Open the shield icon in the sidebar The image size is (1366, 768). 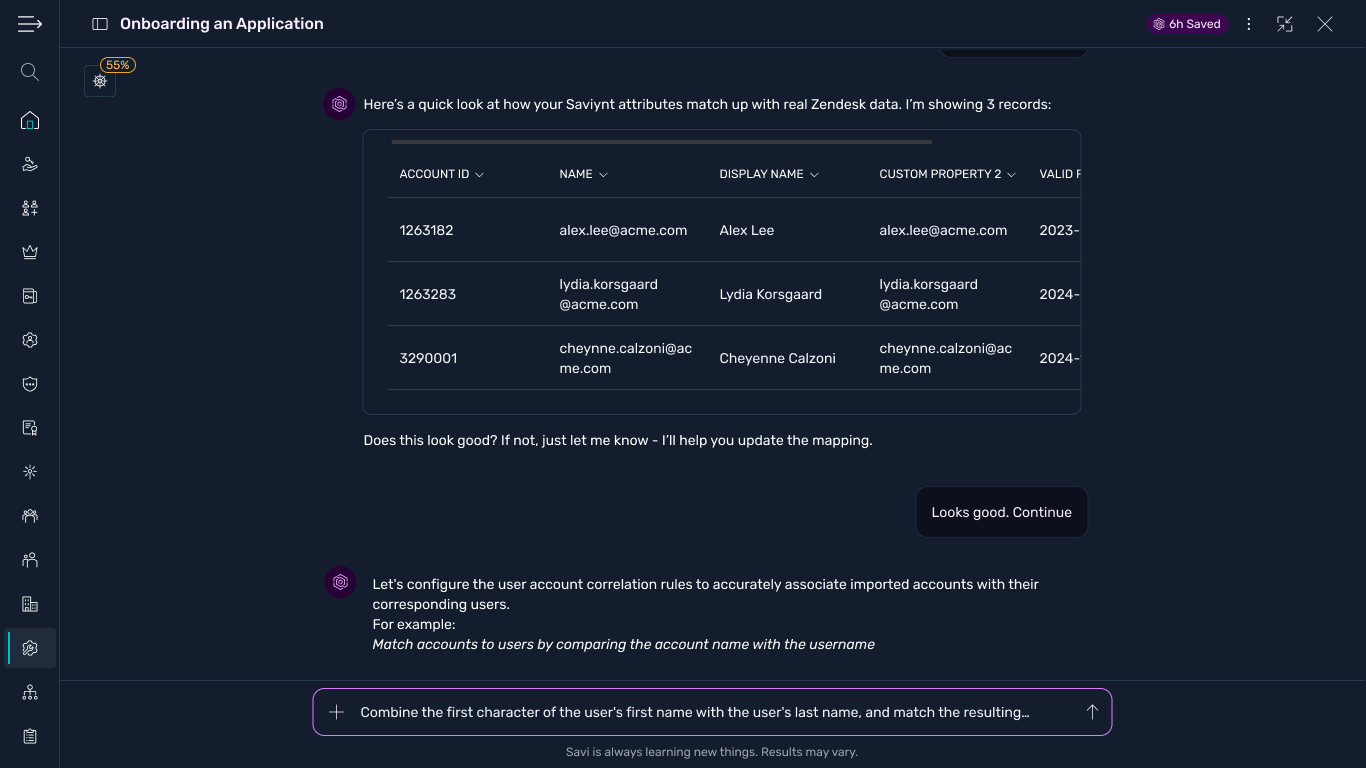tap(30, 384)
